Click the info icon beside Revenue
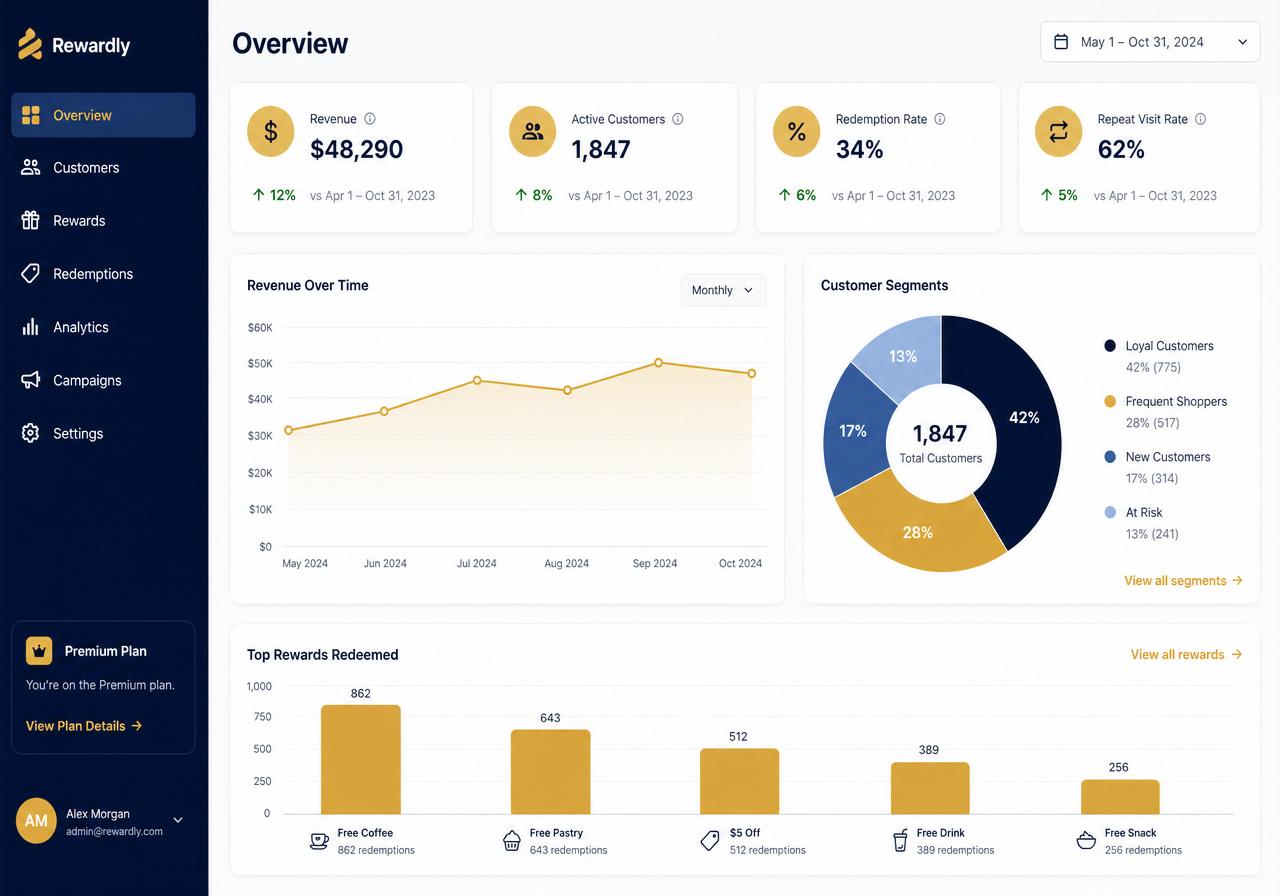Viewport: 1280px width, 896px height. coord(370,119)
